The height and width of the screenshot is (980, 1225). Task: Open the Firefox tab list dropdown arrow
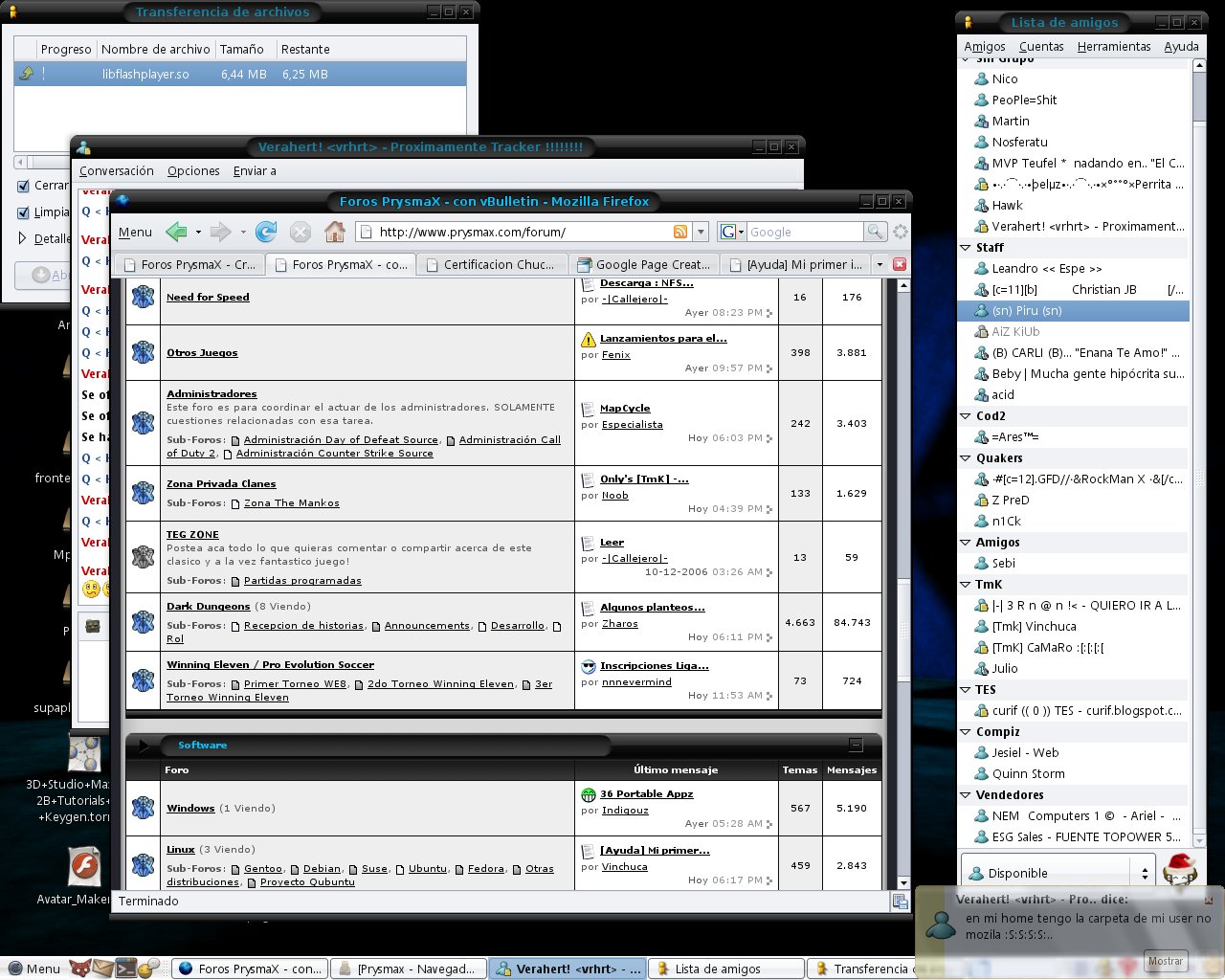point(880,264)
